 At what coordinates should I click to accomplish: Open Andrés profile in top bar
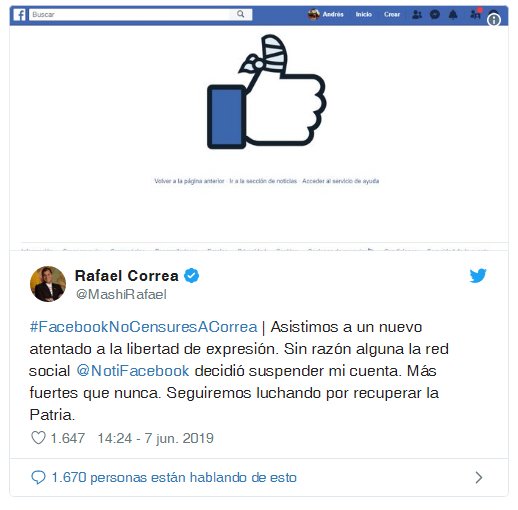(x=325, y=14)
